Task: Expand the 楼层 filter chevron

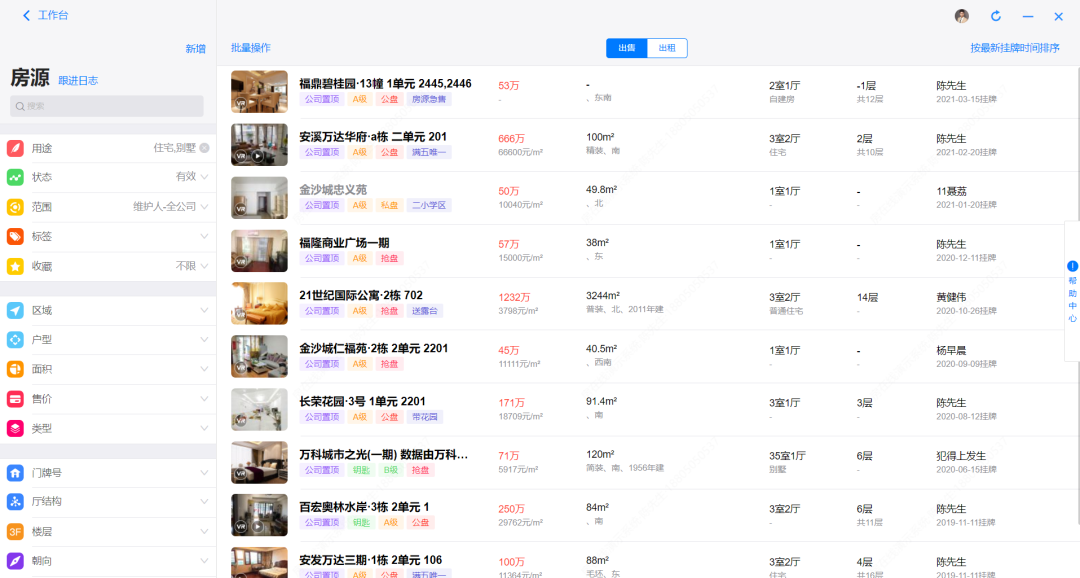Action: coord(205,531)
